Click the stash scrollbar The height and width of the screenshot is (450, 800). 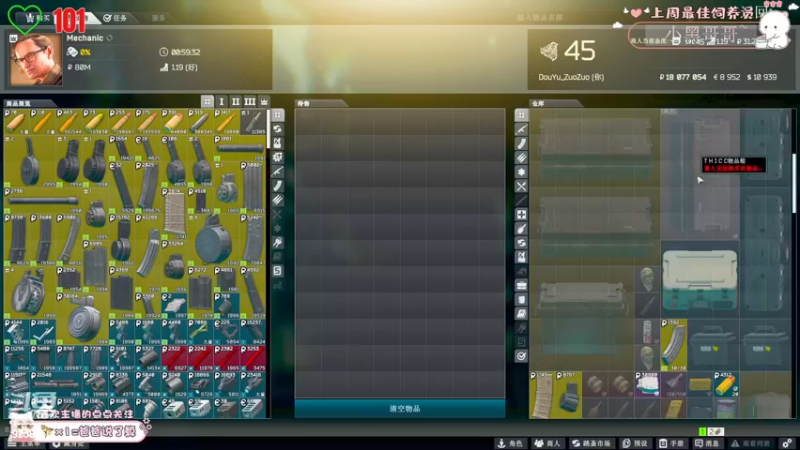click(x=794, y=184)
